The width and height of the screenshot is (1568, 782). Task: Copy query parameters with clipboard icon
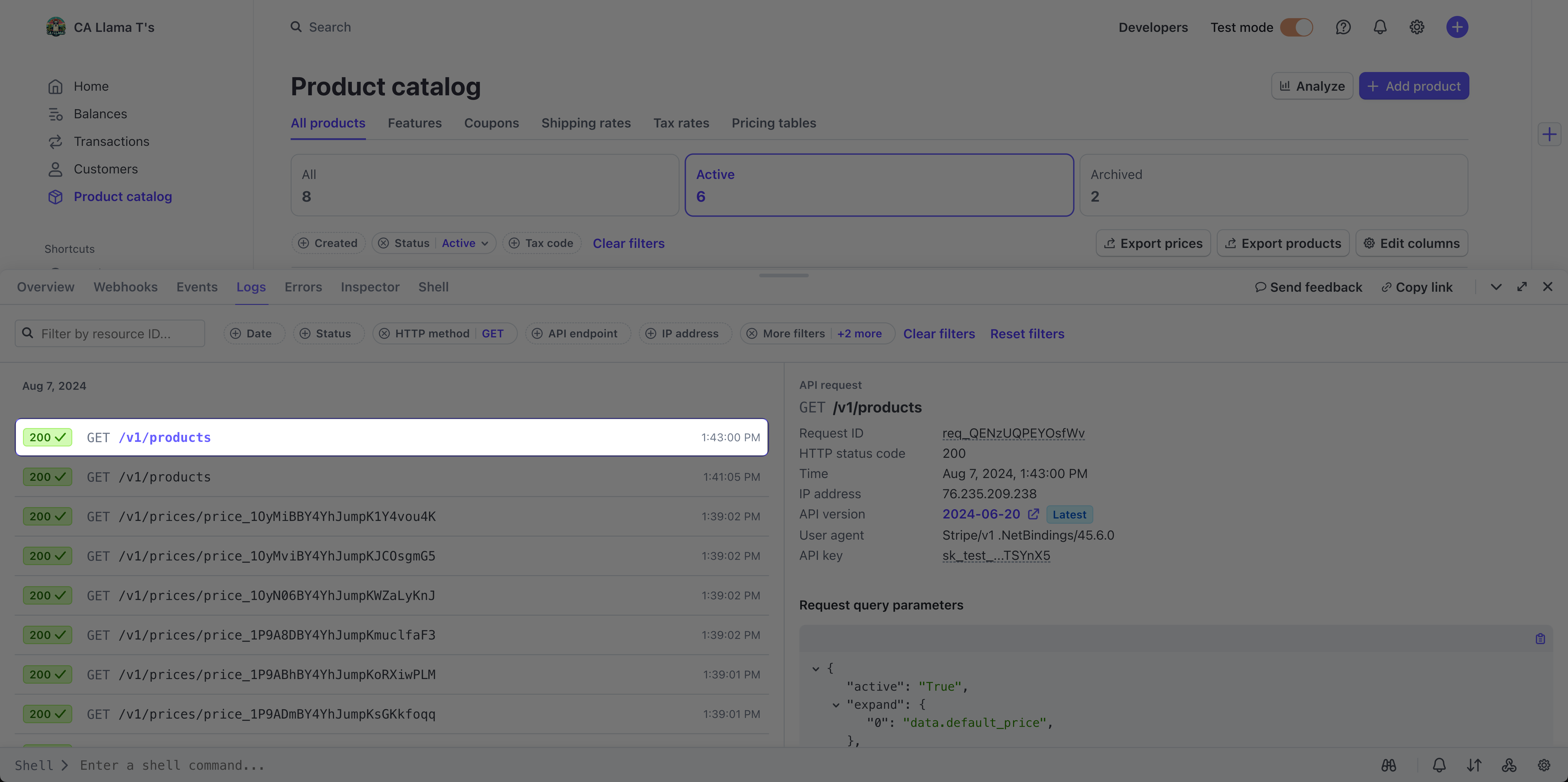click(1540, 639)
